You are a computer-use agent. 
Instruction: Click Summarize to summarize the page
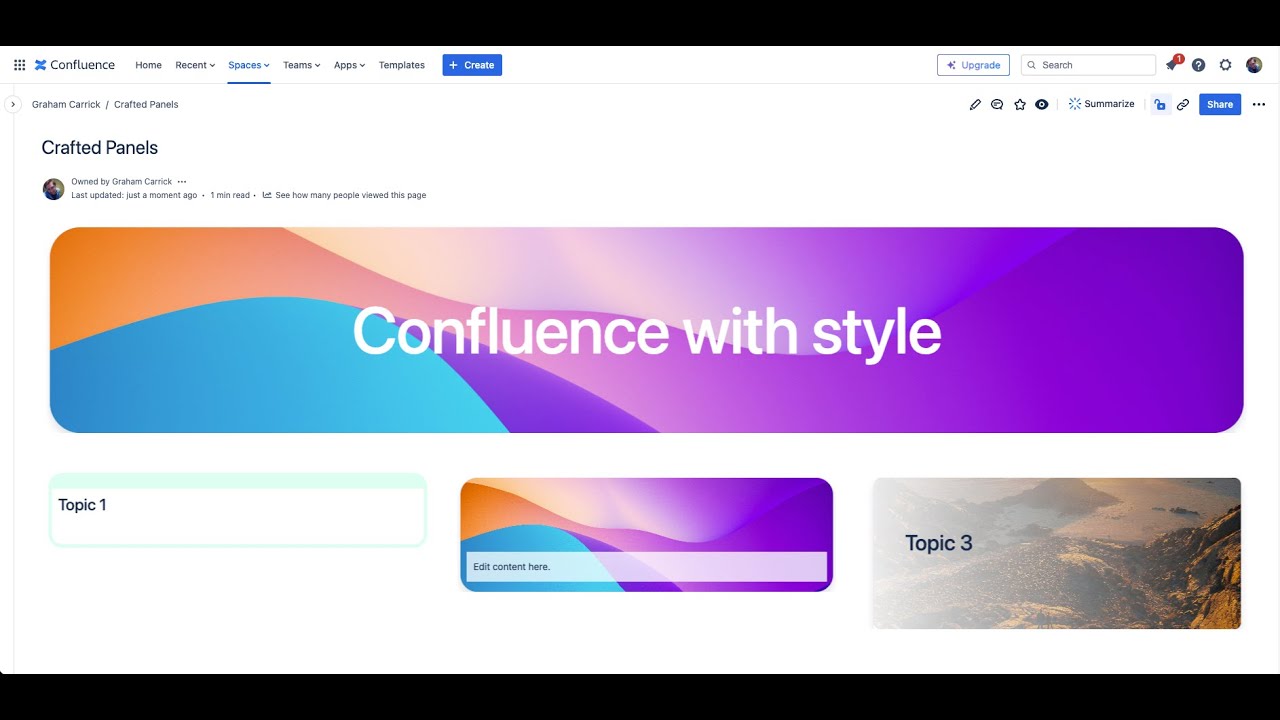click(1101, 104)
